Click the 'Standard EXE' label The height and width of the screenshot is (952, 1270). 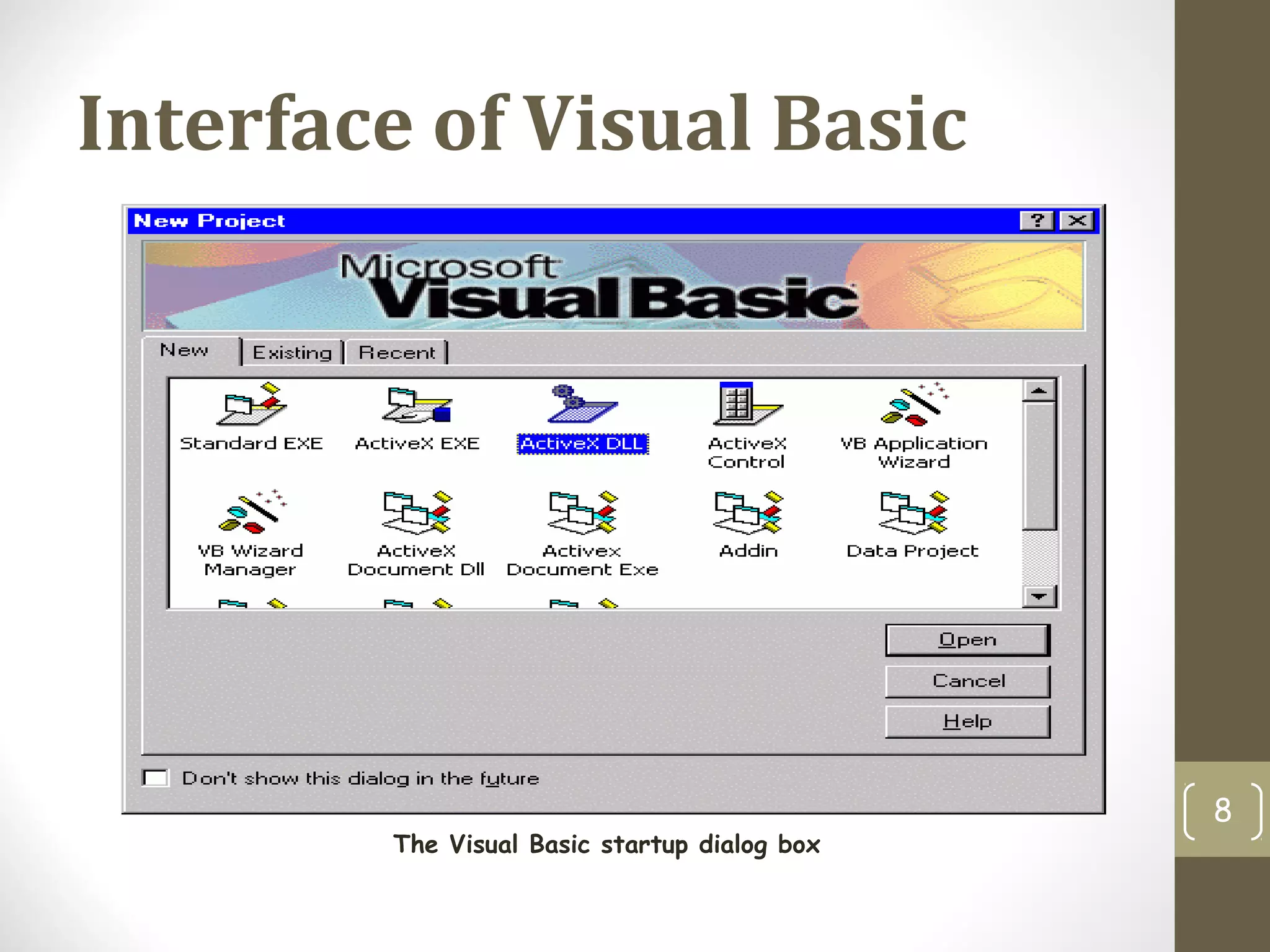[251, 444]
